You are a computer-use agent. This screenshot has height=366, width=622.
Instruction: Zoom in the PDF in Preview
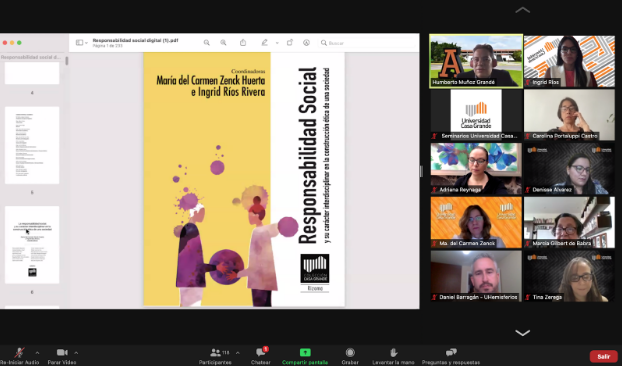tap(223, 43)
